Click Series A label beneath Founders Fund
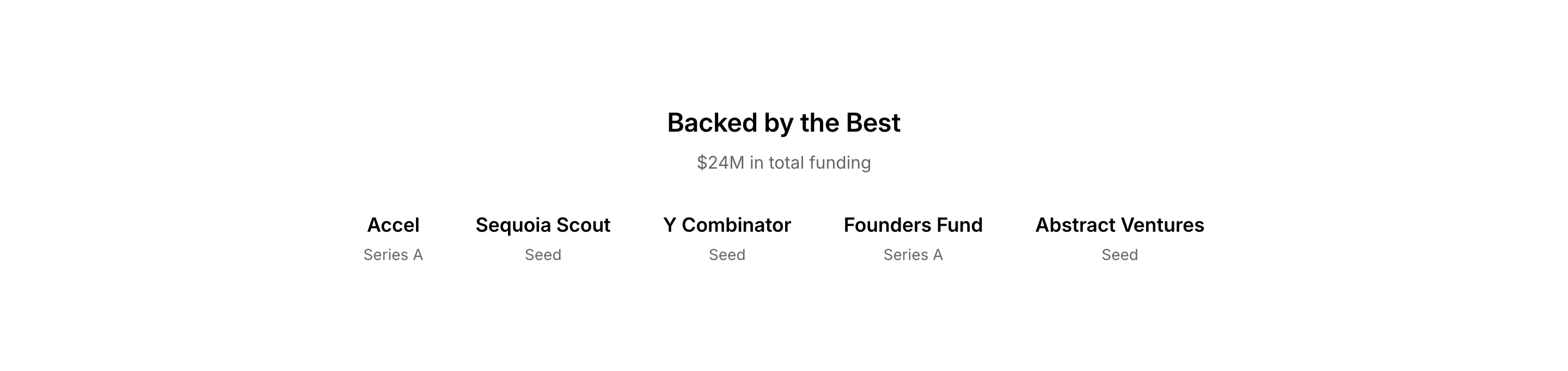The height and width of the screenshot is (371, 1568). [913, 255]
